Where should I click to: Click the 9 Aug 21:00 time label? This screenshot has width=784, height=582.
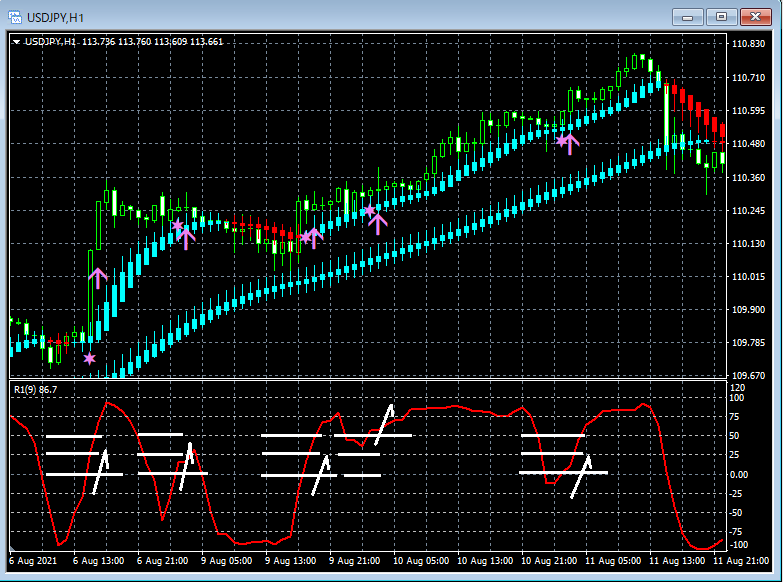pos(354,560)
